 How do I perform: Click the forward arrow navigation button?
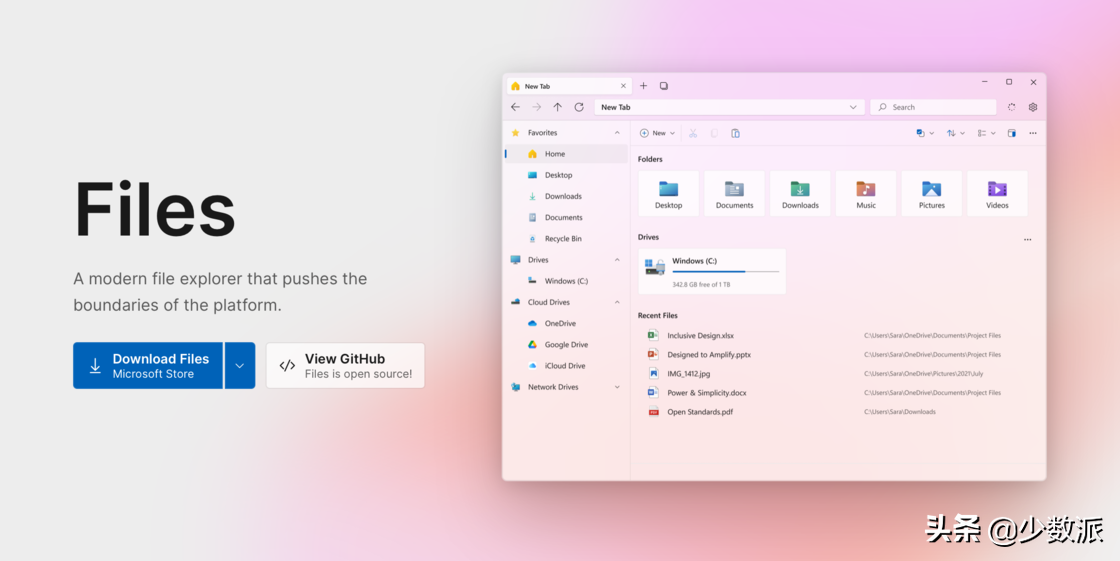(536, 107)
